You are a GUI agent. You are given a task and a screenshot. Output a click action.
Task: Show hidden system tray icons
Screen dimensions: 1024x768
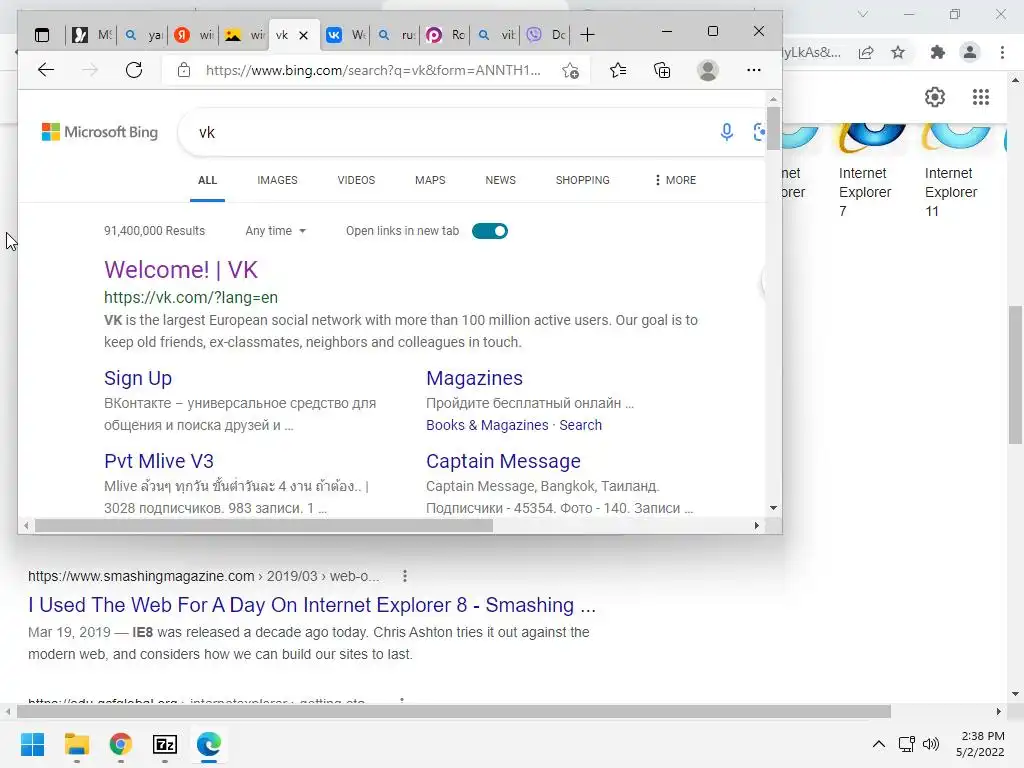[879, 744]
